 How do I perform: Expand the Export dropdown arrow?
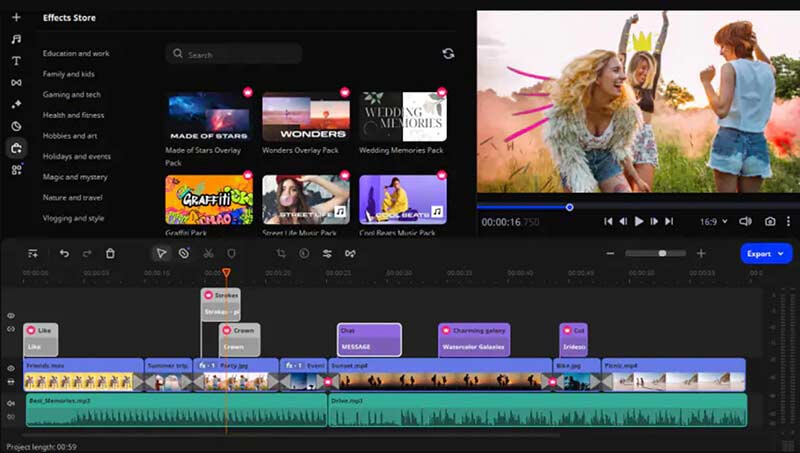tap(780, 254)
